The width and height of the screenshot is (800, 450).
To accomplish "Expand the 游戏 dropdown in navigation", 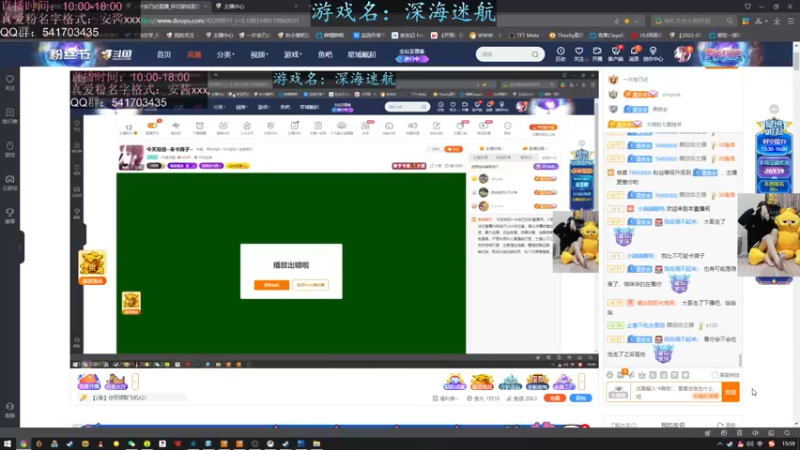I will [292, 55].
